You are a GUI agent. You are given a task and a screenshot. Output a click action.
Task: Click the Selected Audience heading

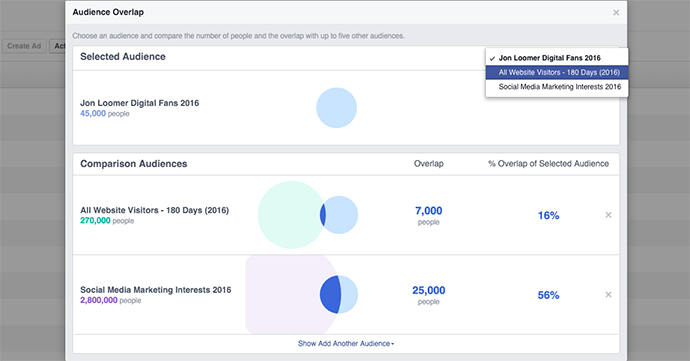pyautogui.click(x=123, y=56)
